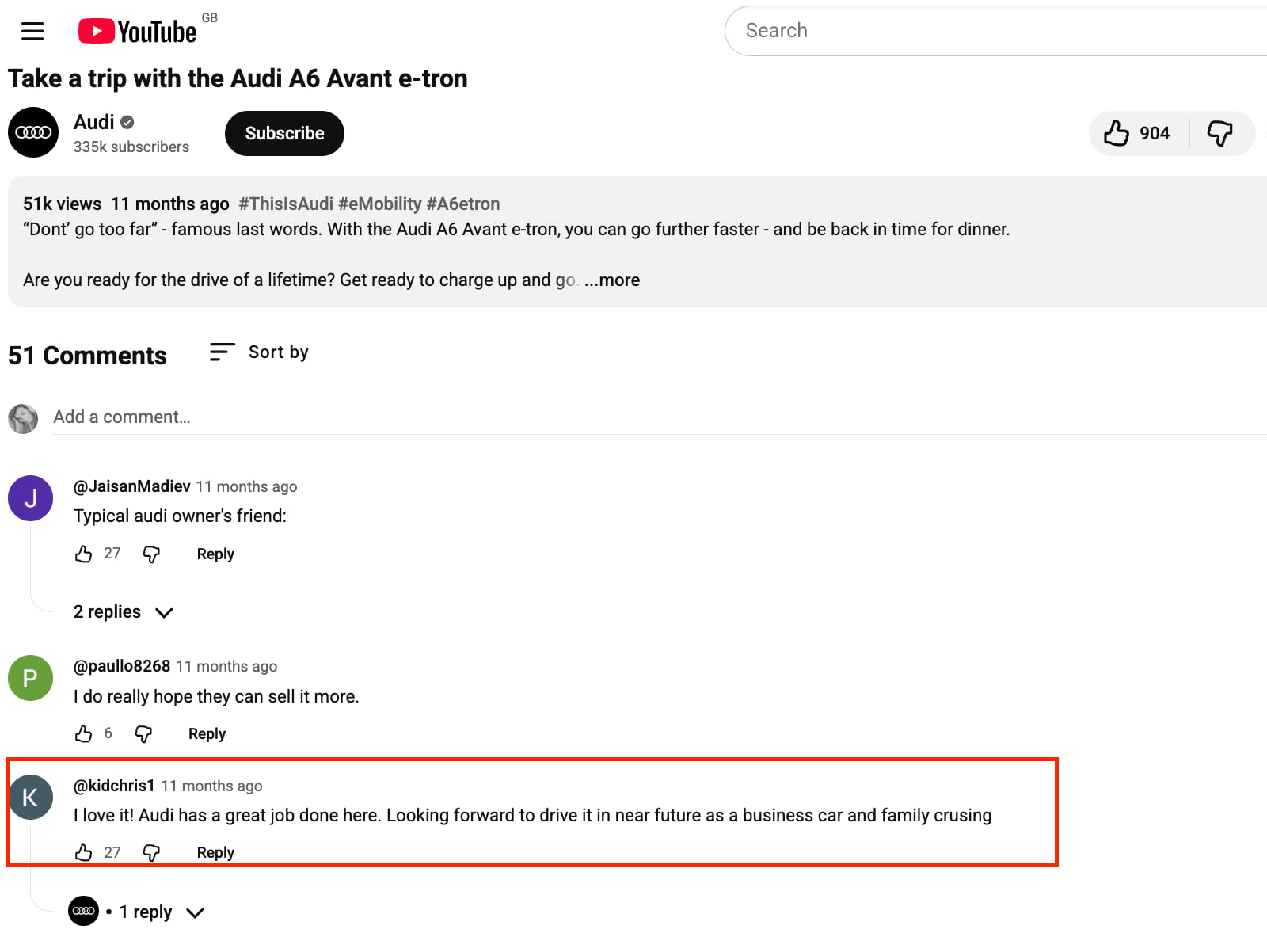Viewport: 1267px width, 952px height.
Task: Open the #A6etron hashtag
Action: tap(464, 204)
